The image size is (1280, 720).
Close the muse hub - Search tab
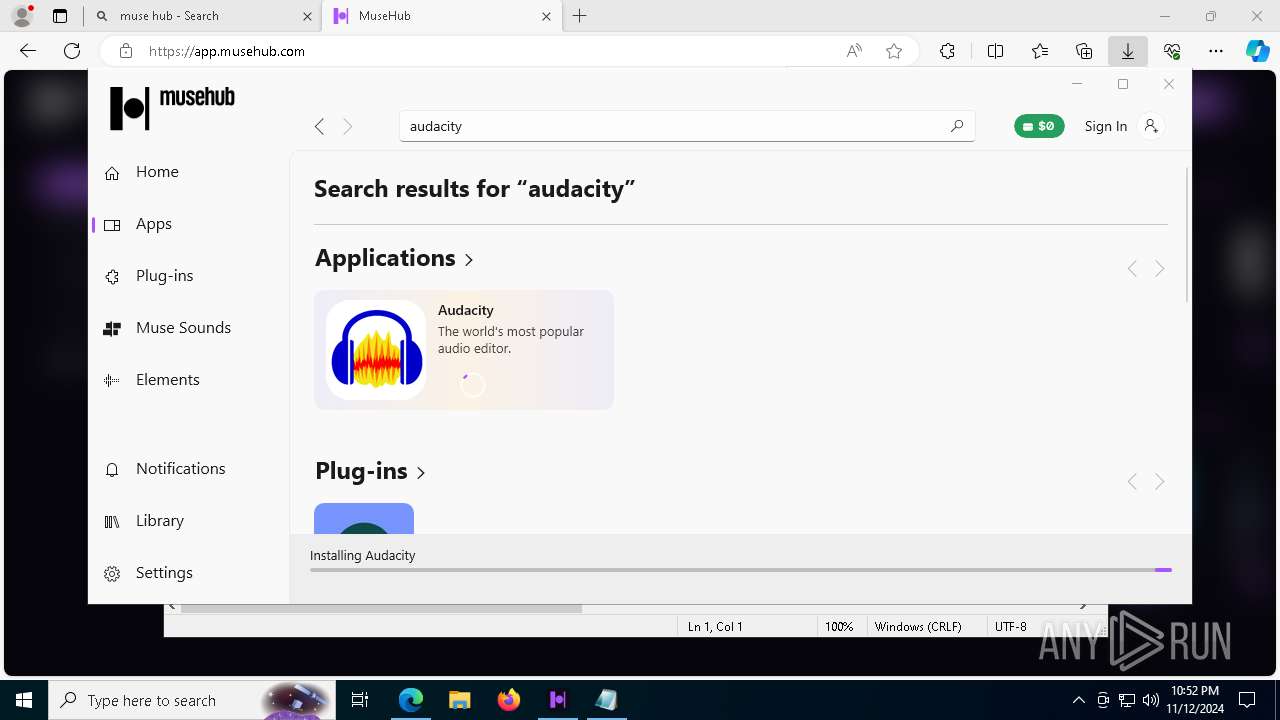307,16
